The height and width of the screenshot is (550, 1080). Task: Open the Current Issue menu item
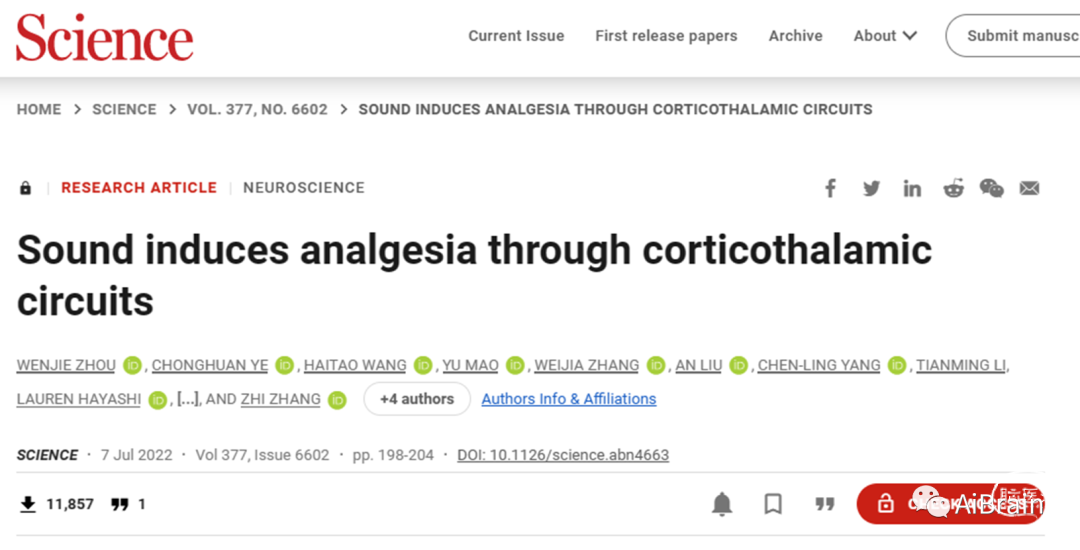pyautogui.click(x=516, y=36)
